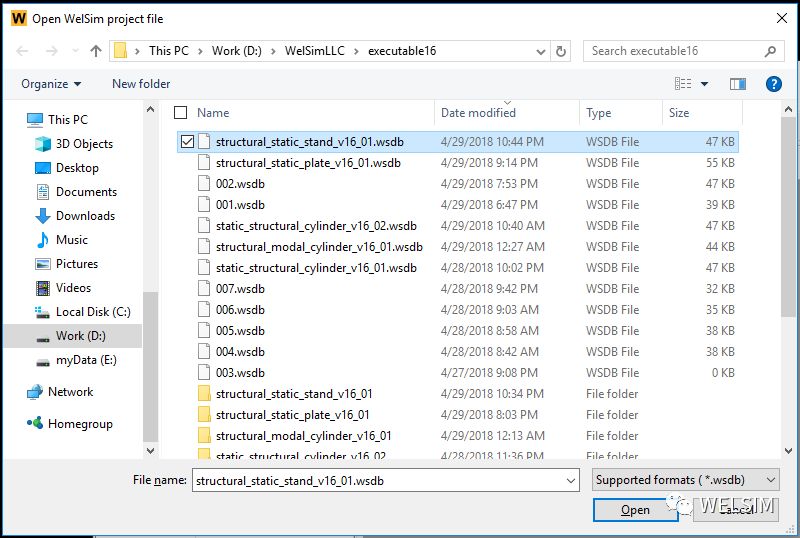This screenshot has height=538, width=800.
Task: Click the navigation pane scroll up arrow
Action: point(150,109)
